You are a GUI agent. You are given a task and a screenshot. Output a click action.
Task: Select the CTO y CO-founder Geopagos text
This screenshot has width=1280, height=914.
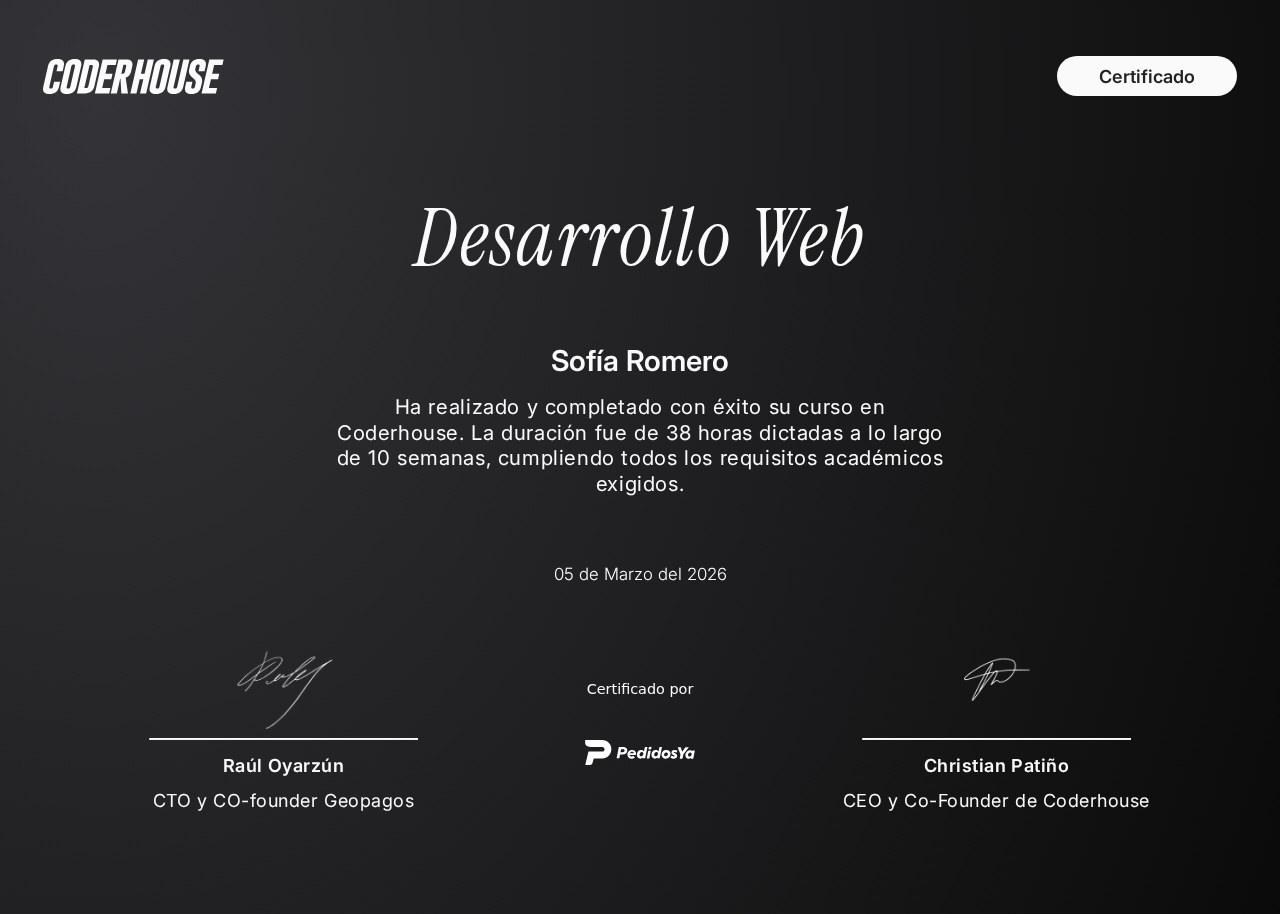pyautogui.click(x=283, y=800)
